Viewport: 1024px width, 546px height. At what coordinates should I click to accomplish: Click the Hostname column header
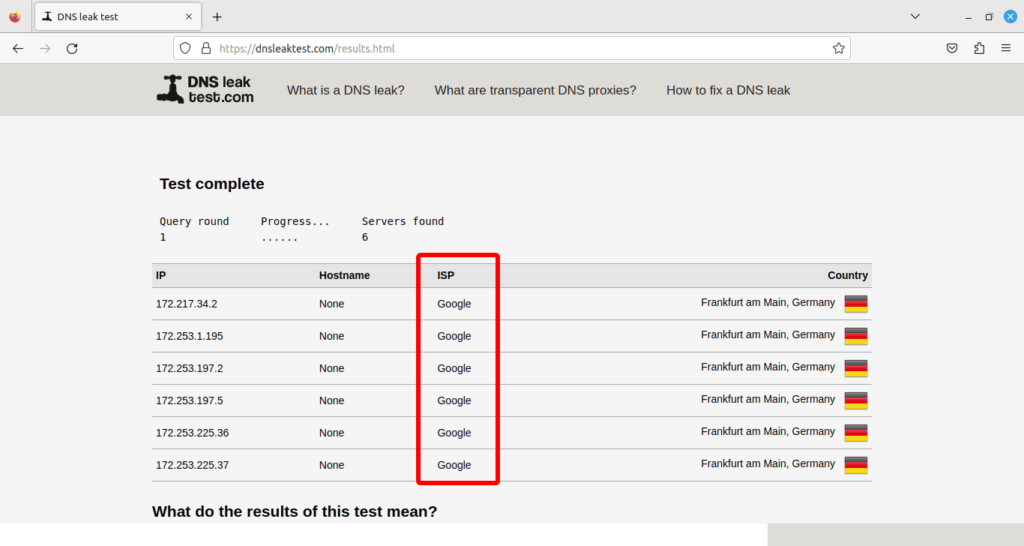[x=344, y=276]
